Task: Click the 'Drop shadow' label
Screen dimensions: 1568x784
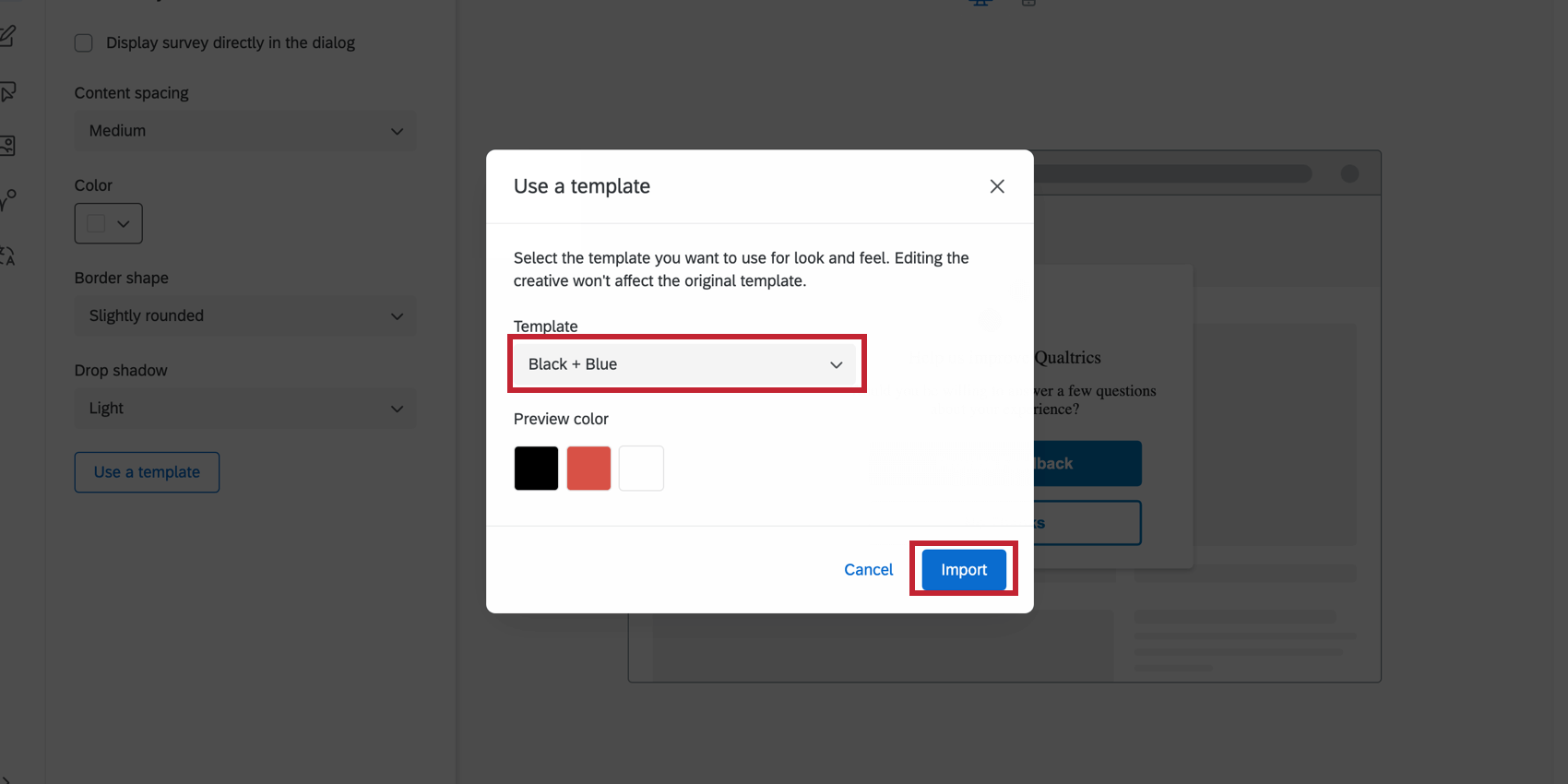Action: 121,370
